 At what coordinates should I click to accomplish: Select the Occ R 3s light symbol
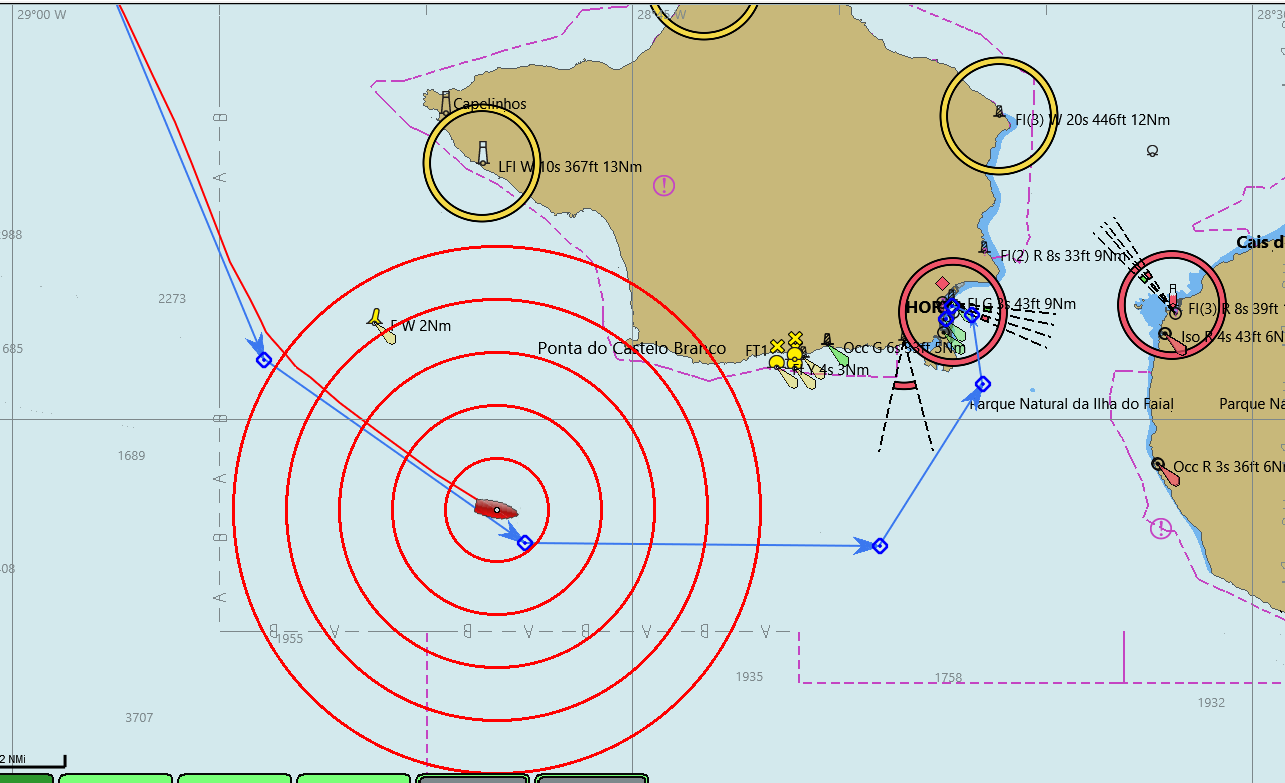tap(1158, 464)
